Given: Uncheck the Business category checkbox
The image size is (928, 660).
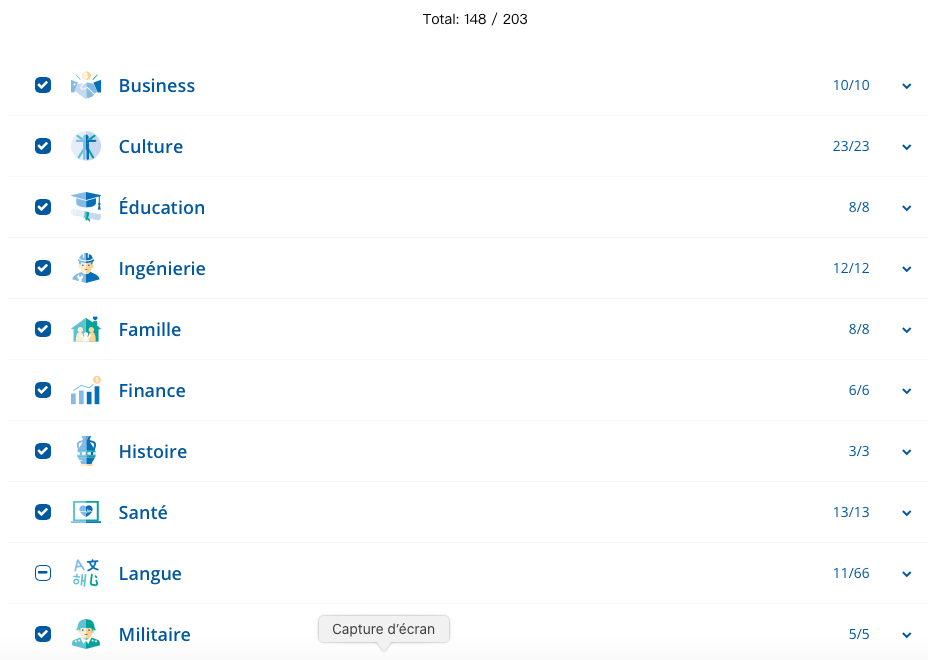Looking at the screenshot, I should (43, 86).
